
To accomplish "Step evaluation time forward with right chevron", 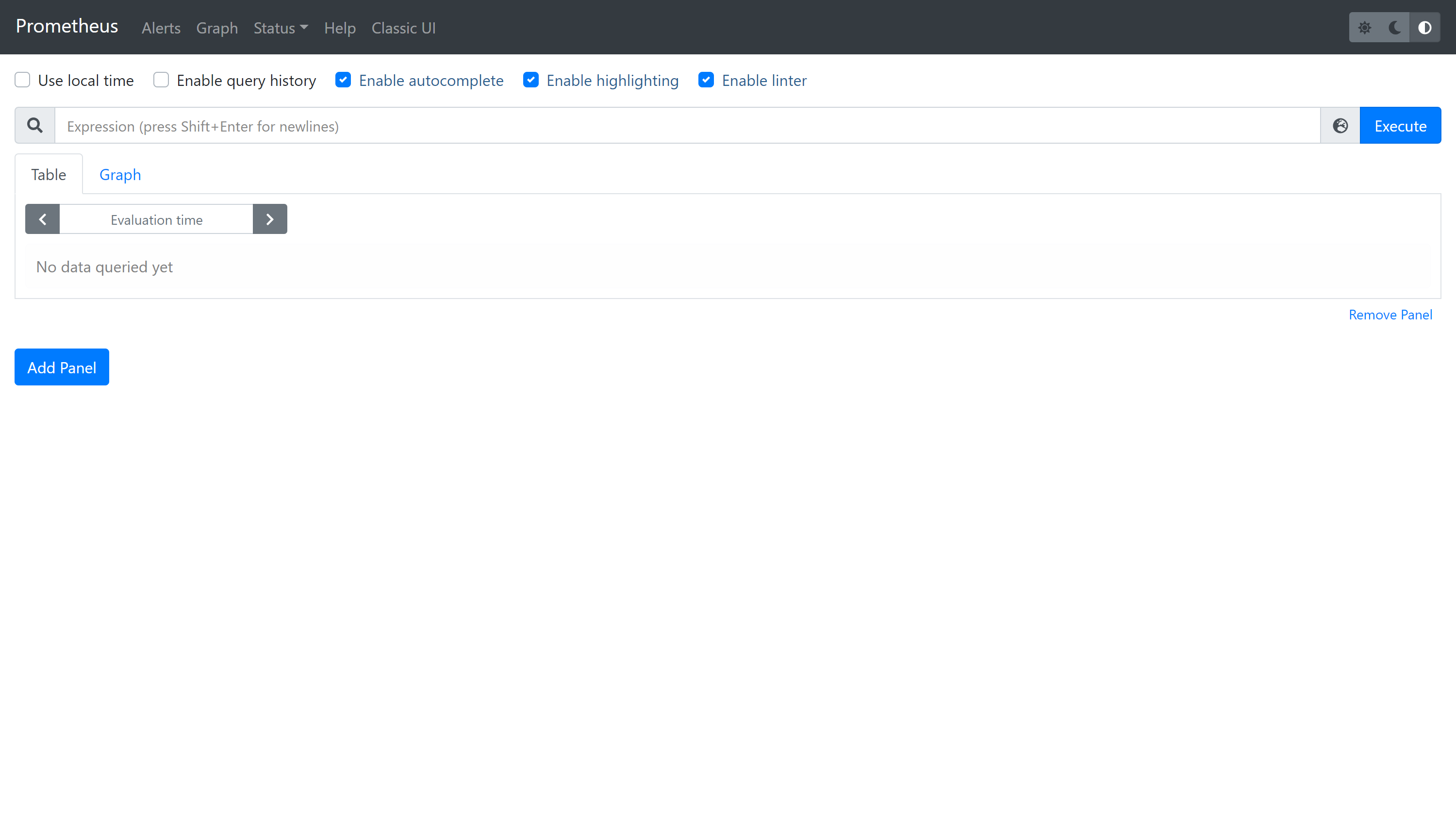I will point(270,219).
